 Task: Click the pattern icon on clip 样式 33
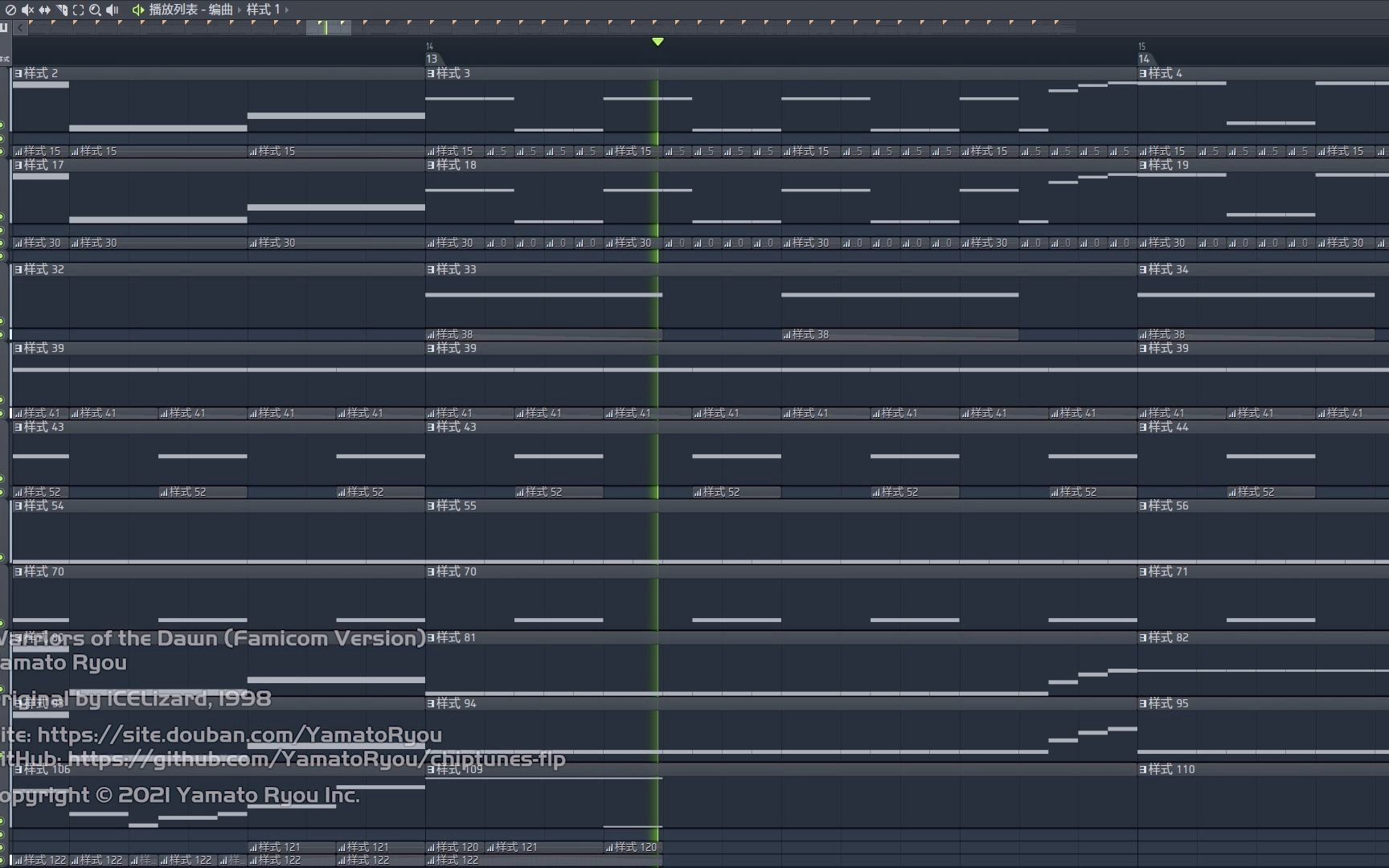431,269
